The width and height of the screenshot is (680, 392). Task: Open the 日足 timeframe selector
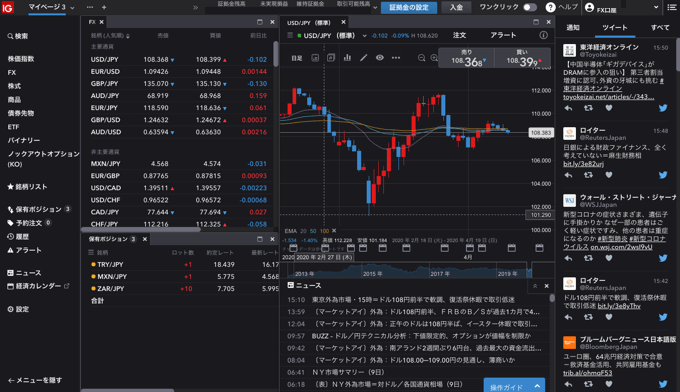point(297,58)
